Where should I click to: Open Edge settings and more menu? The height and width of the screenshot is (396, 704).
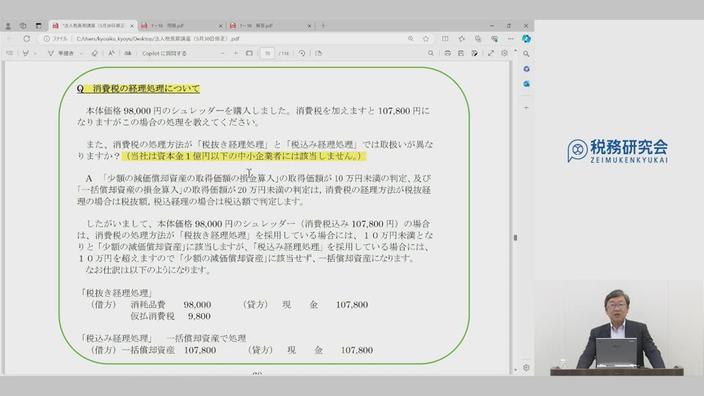point(510,39)
